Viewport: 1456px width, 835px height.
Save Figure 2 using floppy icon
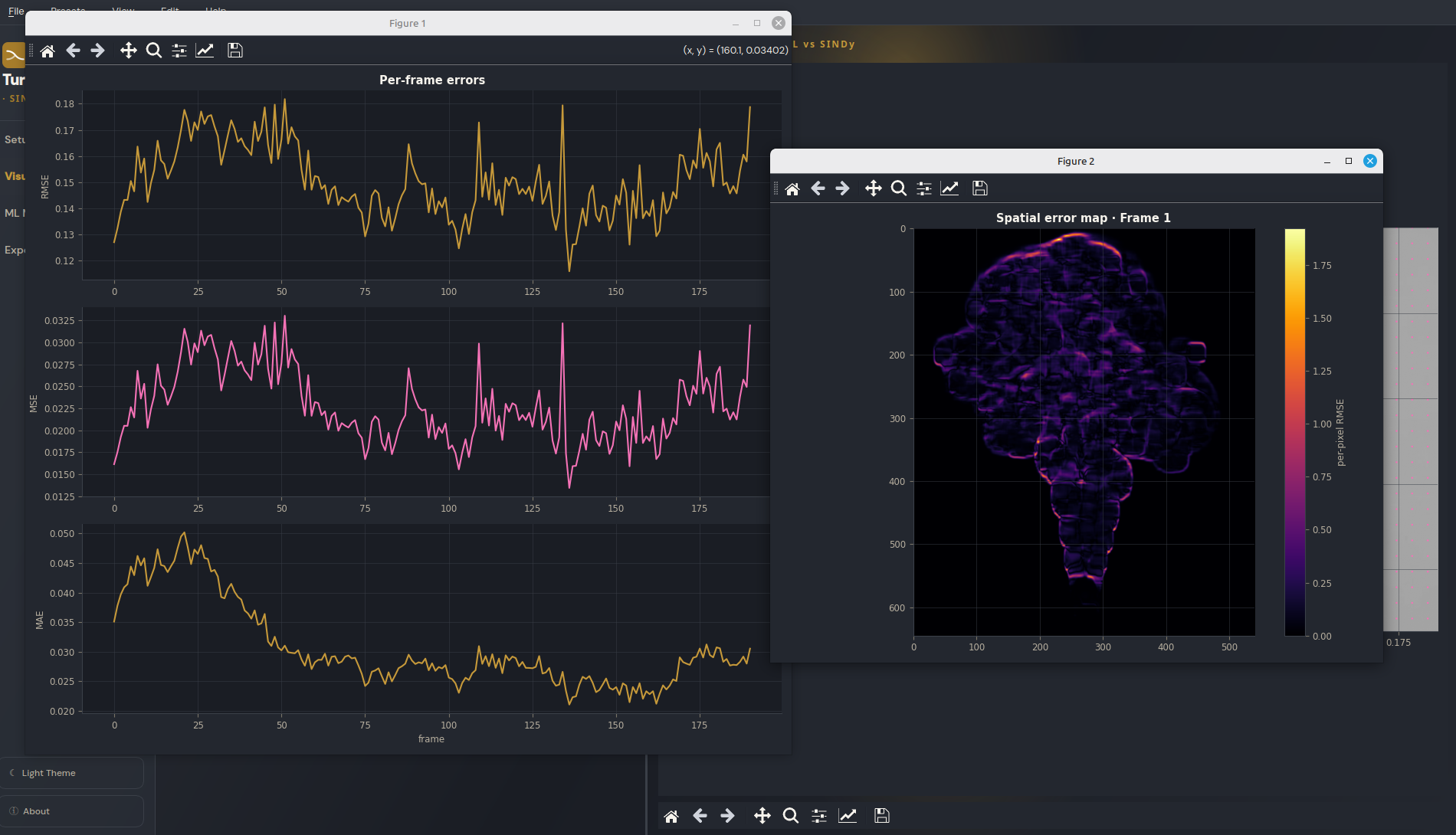(x=980, y=188)
